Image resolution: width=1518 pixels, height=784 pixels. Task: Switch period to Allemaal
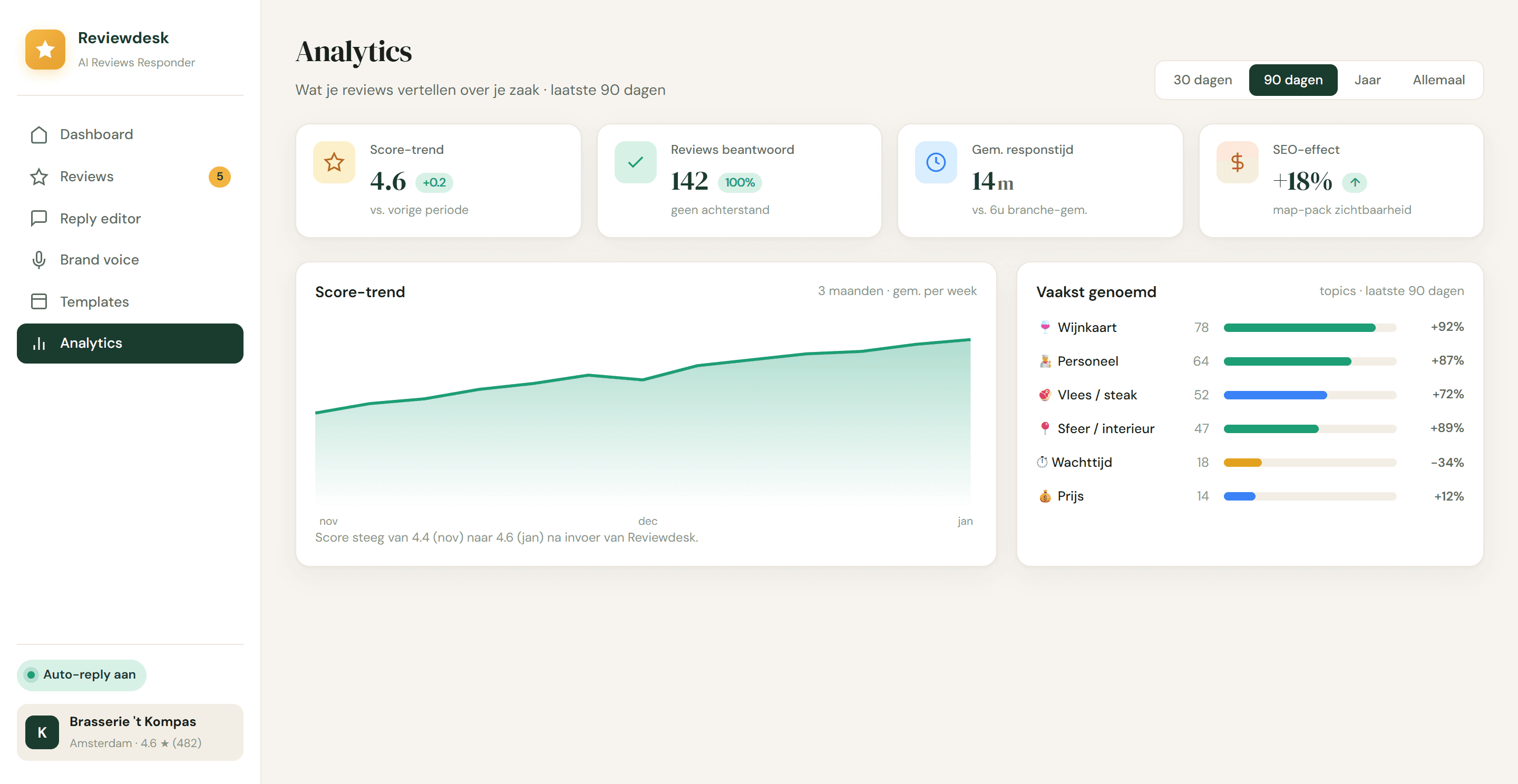(x=1438, y=80)
